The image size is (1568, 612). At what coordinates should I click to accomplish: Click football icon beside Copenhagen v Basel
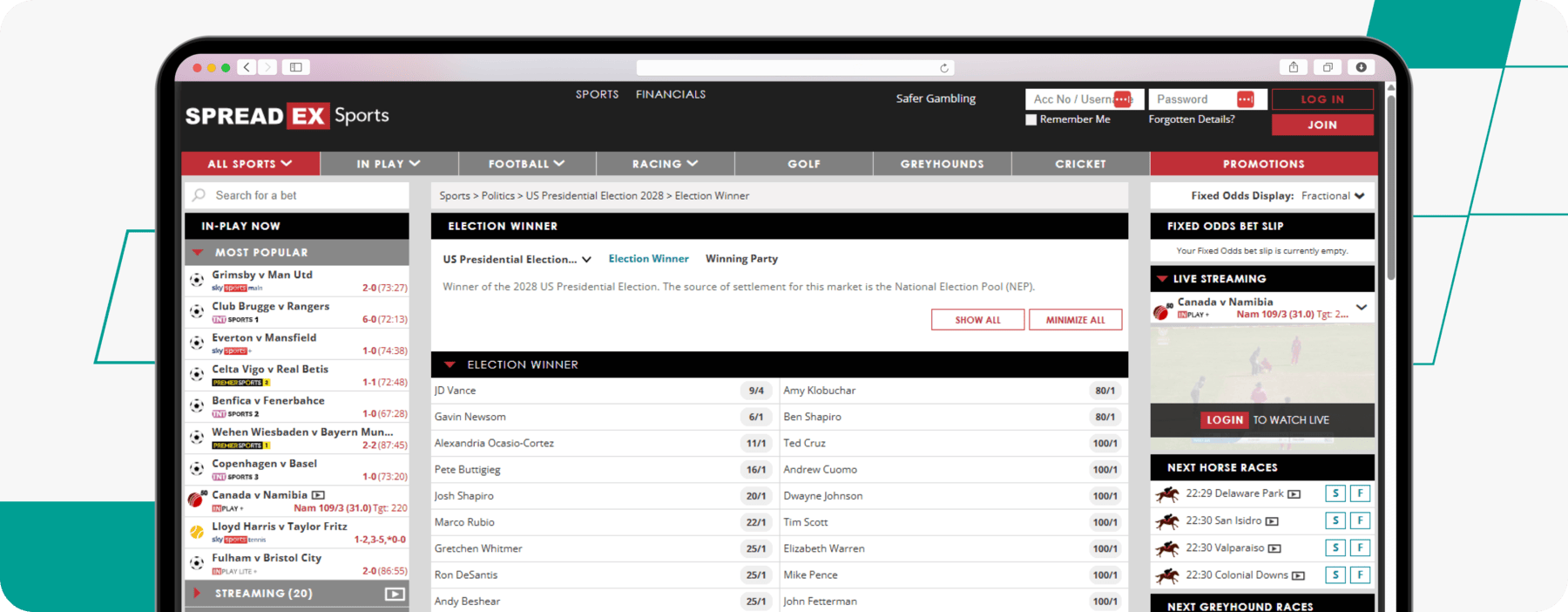click(x=197, y=469)
